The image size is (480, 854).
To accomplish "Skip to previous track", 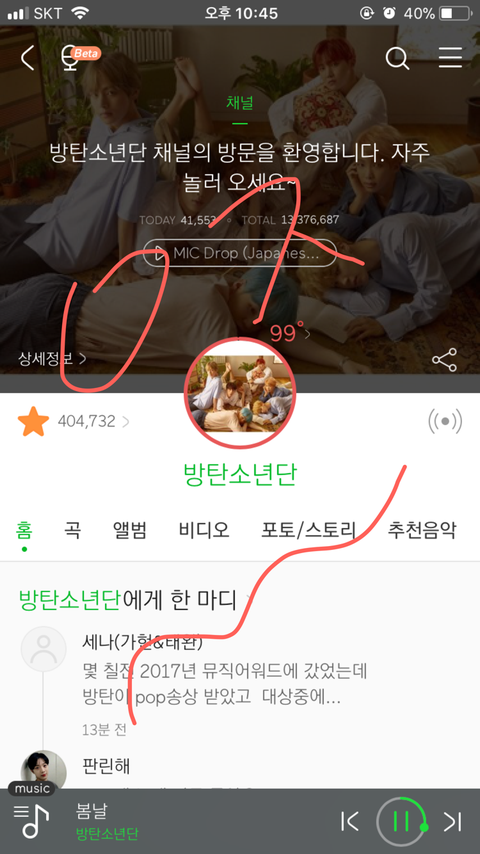I will (x=349, y=821).
